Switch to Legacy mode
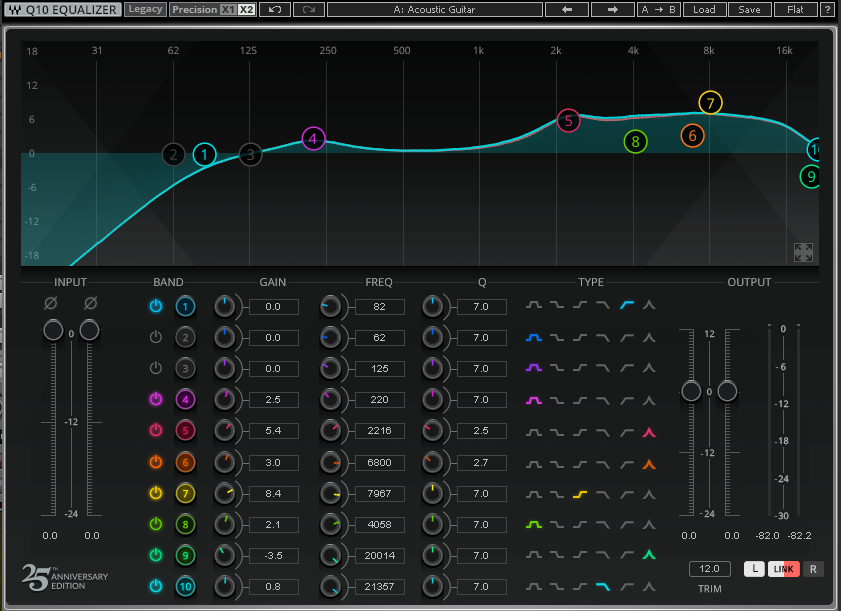Viewport: 841px width, 611px height. (145, 10)
